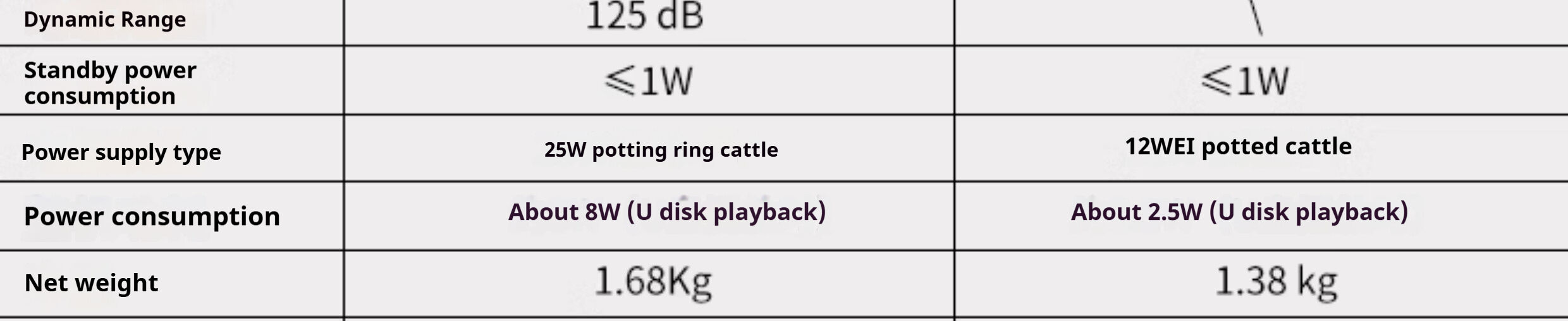The width and height of the screenshot is (1568, 321).
Task: Select the ≤1W value below 125 dB
Action: 649,81
